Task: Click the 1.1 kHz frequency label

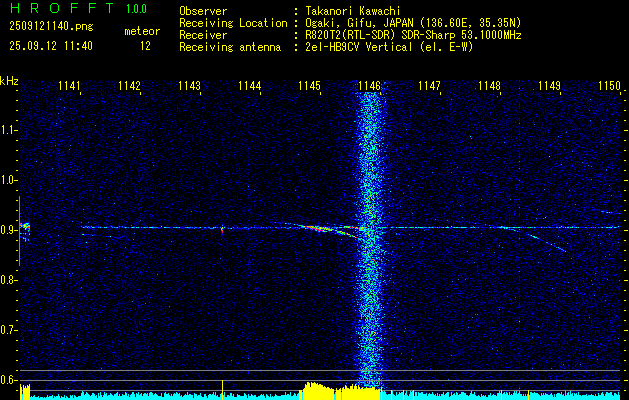Action: [x=9, y=130]
